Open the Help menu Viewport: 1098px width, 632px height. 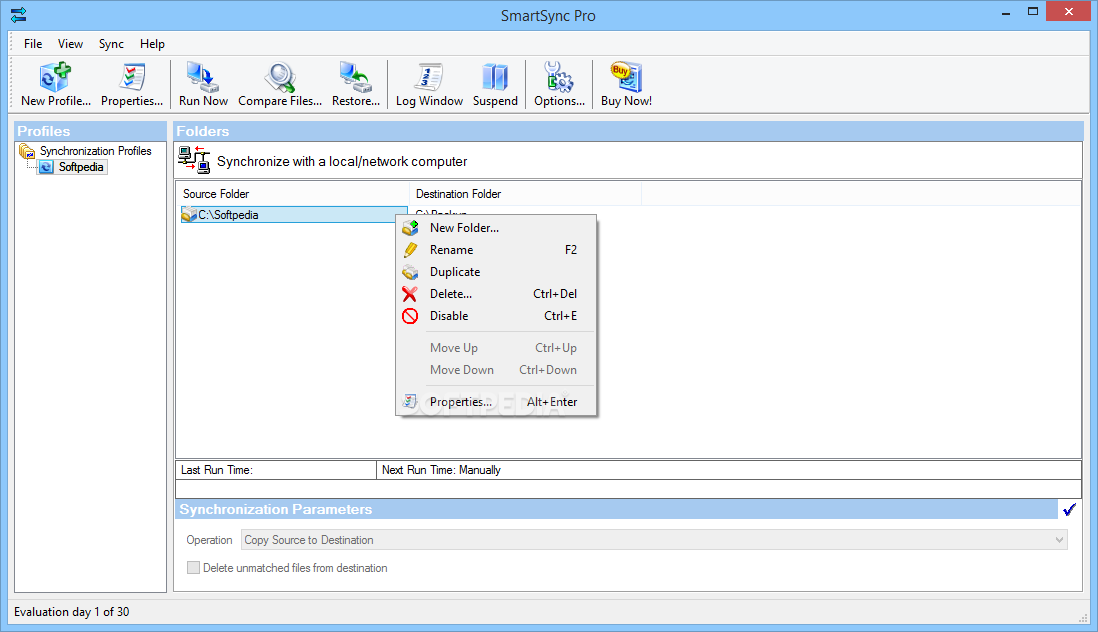coord(152,43)
